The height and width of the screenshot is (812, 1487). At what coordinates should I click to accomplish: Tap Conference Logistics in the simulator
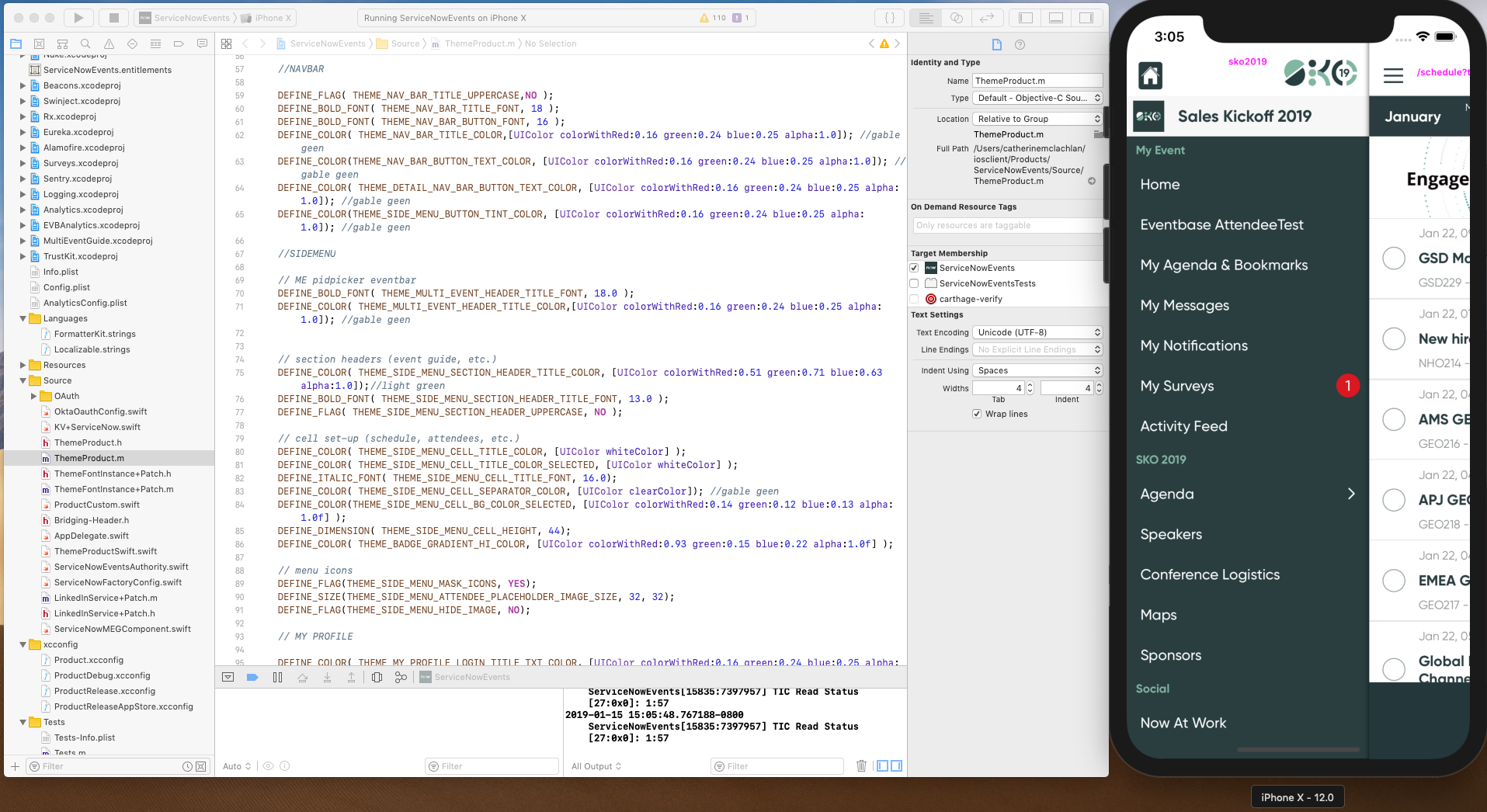click(x=1210, y=574)
